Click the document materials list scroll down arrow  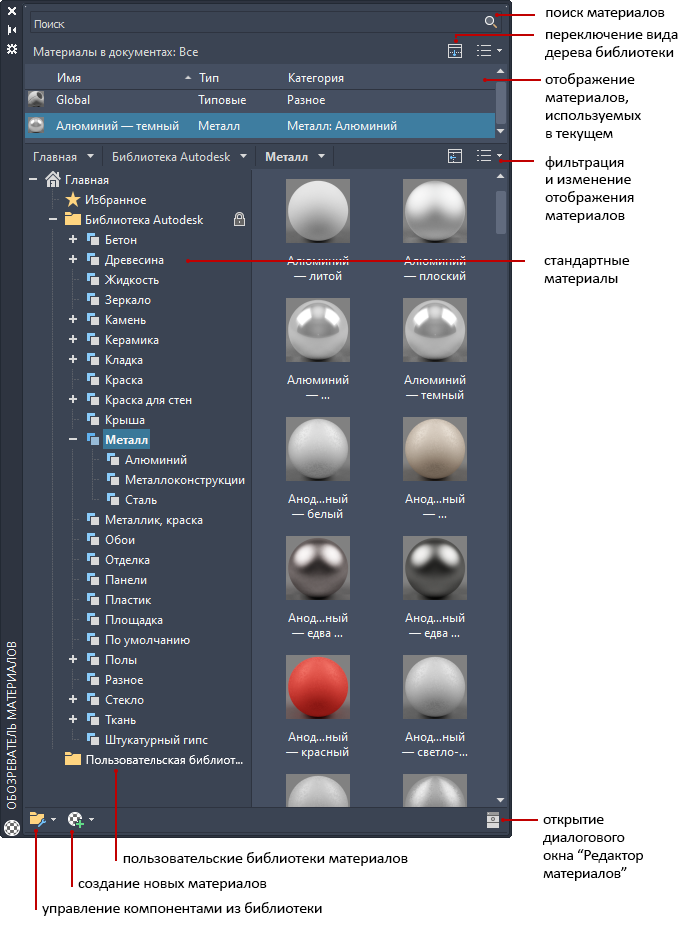coord(501,131)
